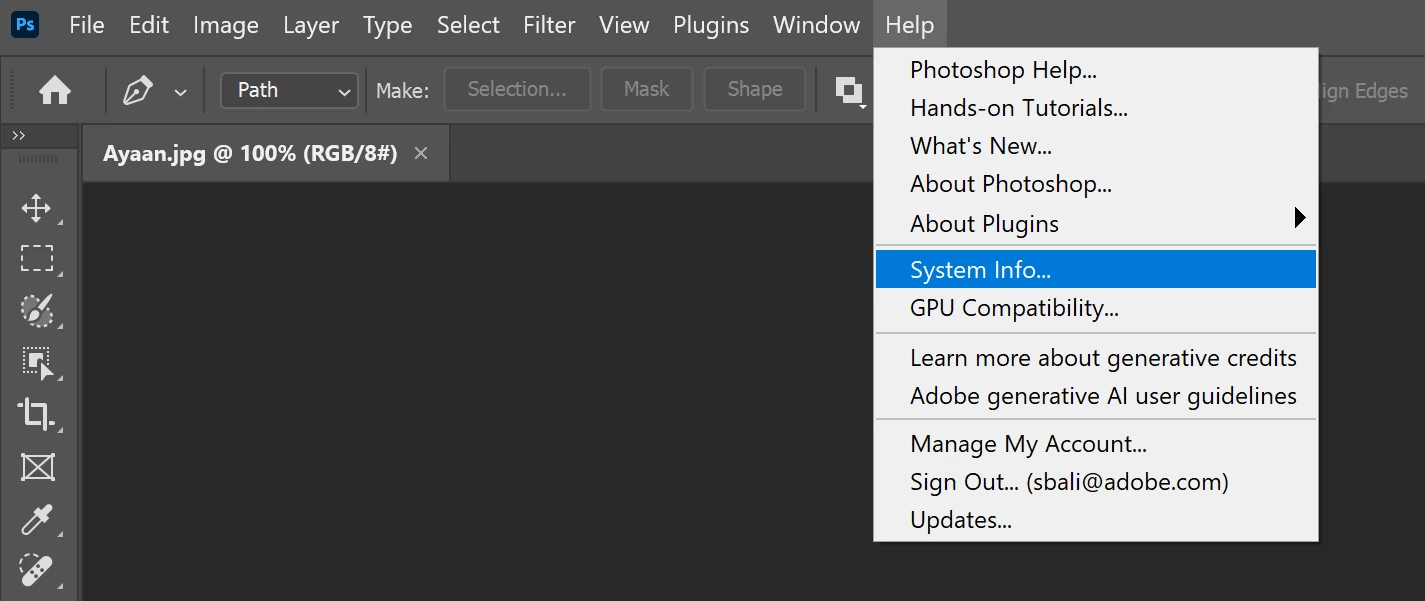Click the Photoshop Ps logo icon
This screenshot has height=601, width=1425.
25,25
